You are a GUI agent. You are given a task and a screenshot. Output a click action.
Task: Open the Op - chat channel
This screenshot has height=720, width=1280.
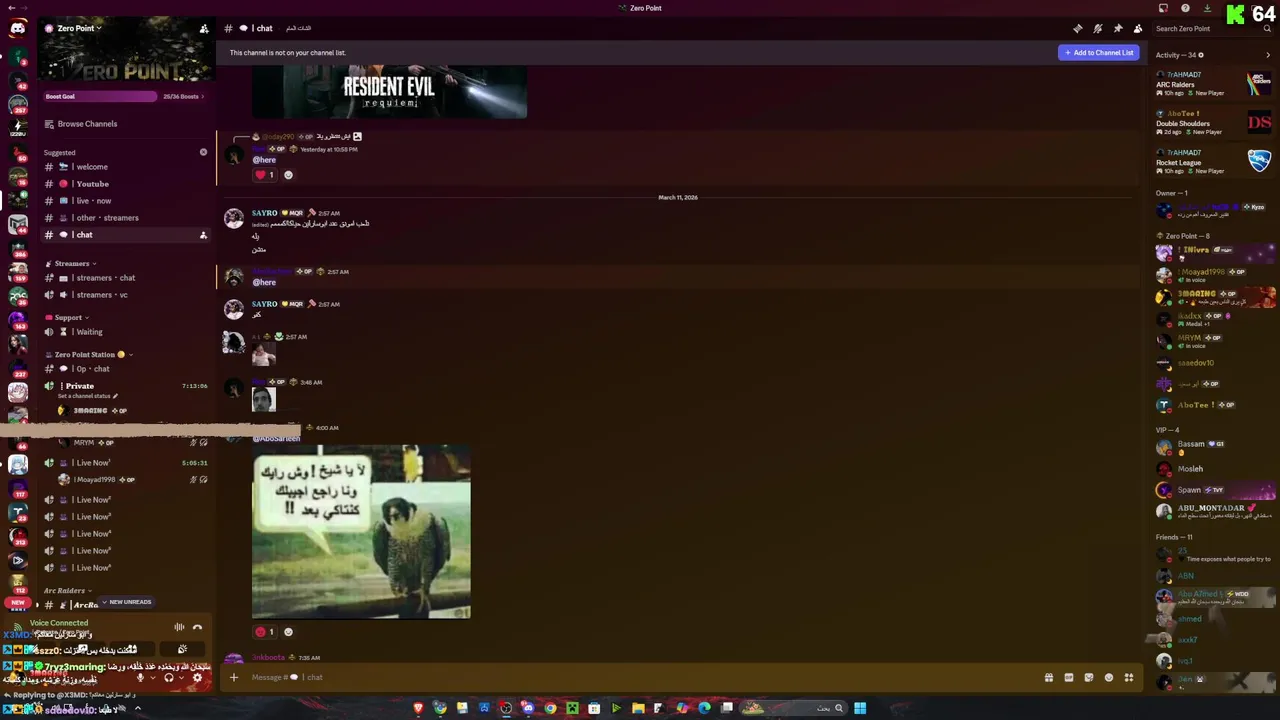click(x=125, y=369)
